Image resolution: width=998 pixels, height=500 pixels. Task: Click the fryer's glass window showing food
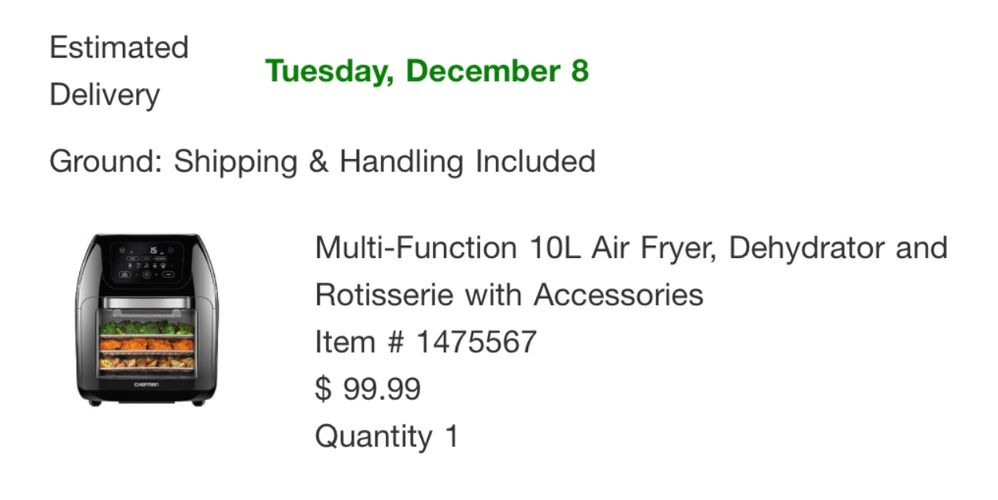point(146,343)
